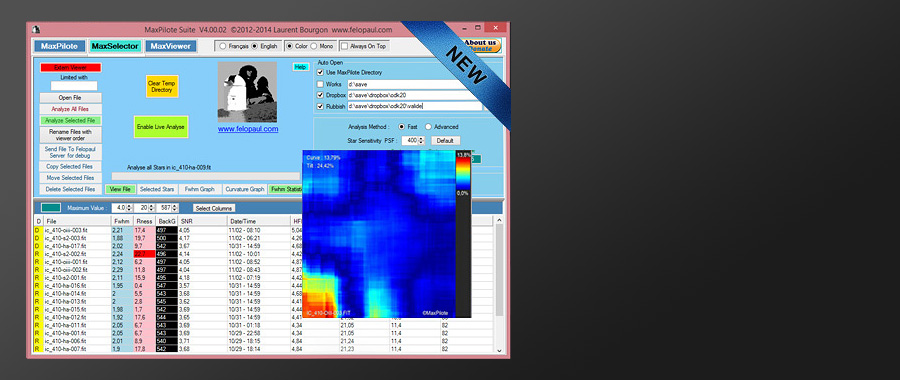Click the green Enable Live Analyse button
Image resolution: width=900 pixels, height=380 pixels.
pyautogui.click(x=161, y=127)
